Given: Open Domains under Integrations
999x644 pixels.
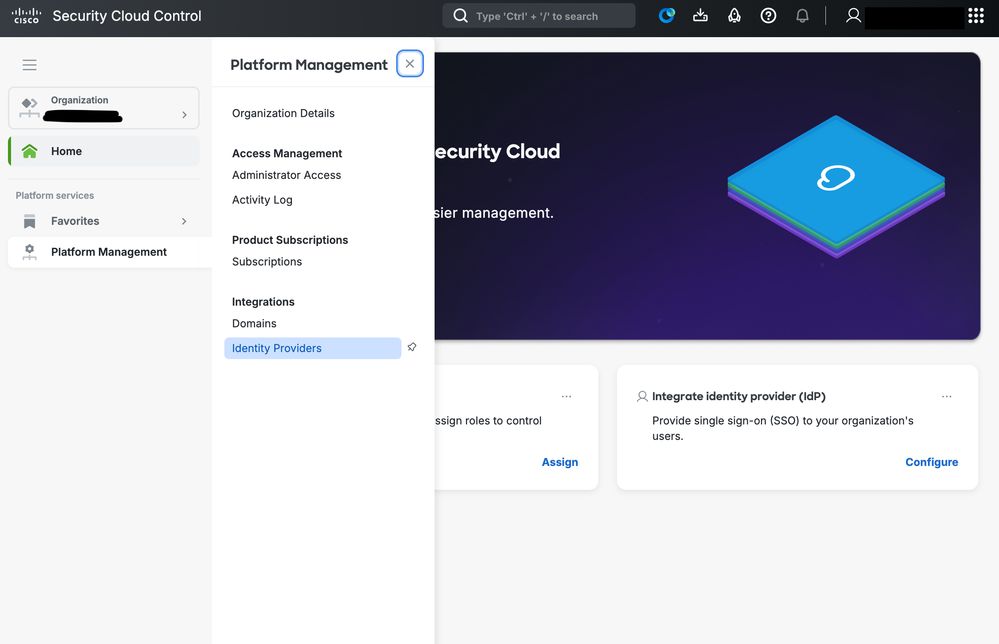Looking at the screenshot, I should point(254,323).
